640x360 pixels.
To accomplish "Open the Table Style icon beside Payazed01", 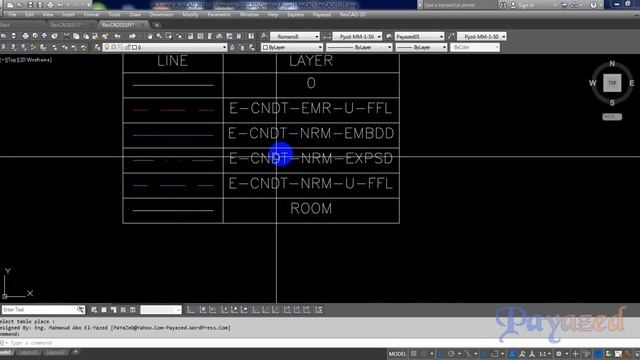I will (389, 36).
